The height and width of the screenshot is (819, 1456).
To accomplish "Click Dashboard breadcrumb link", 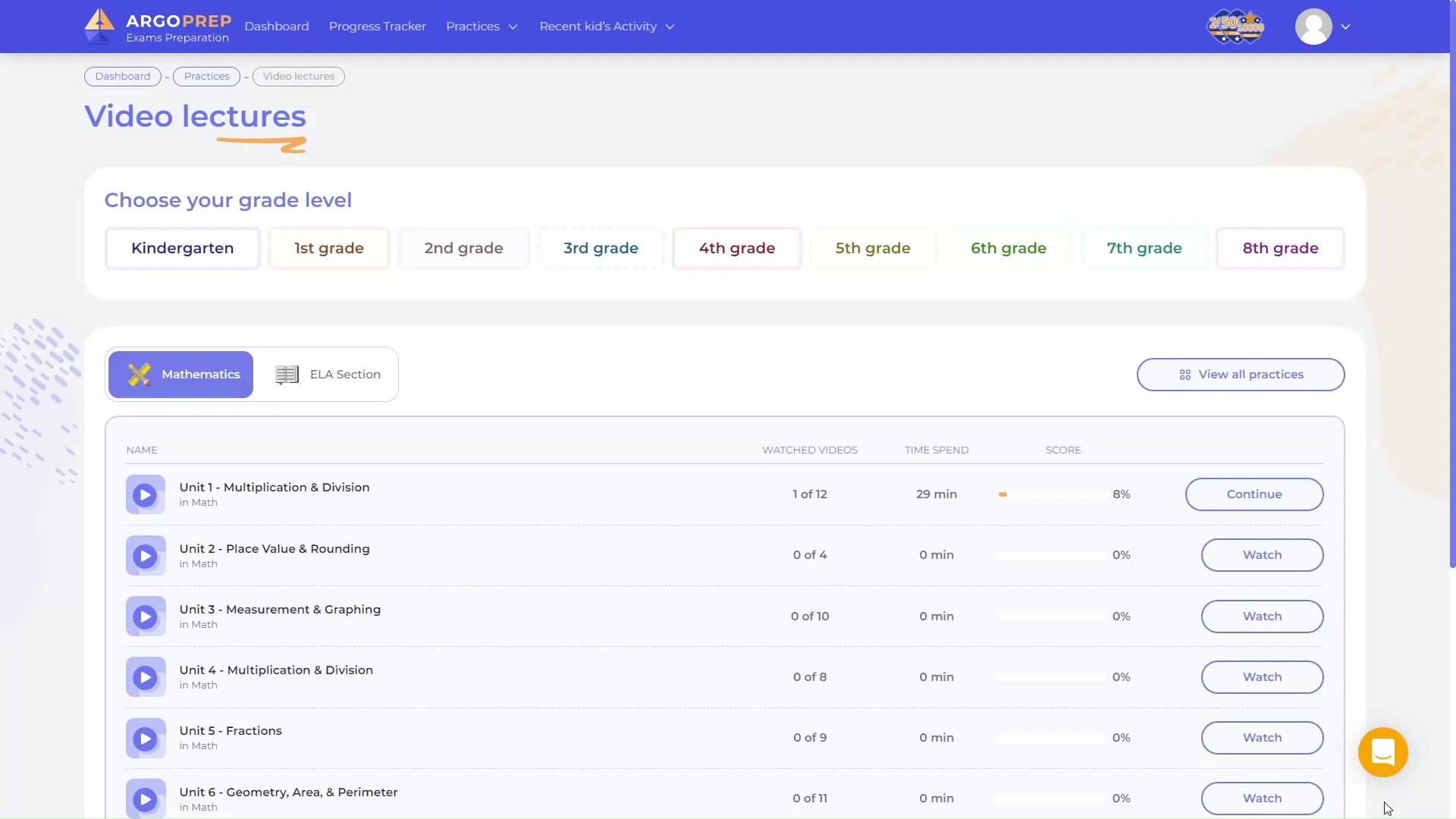I will (x=123, y=77).
